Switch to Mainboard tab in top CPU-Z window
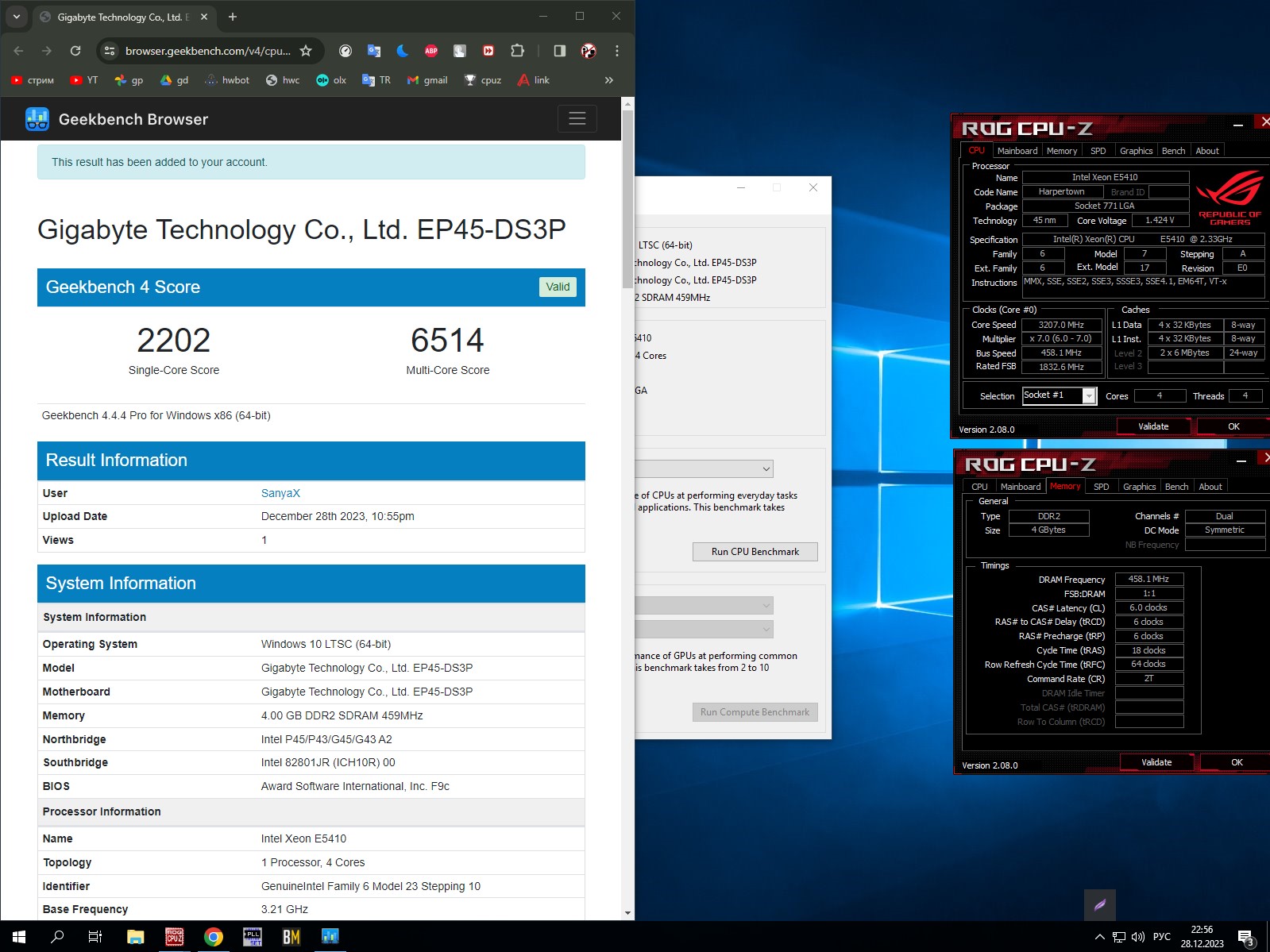This screenshot has height=952, width=1270. [x=1017, y=151]
